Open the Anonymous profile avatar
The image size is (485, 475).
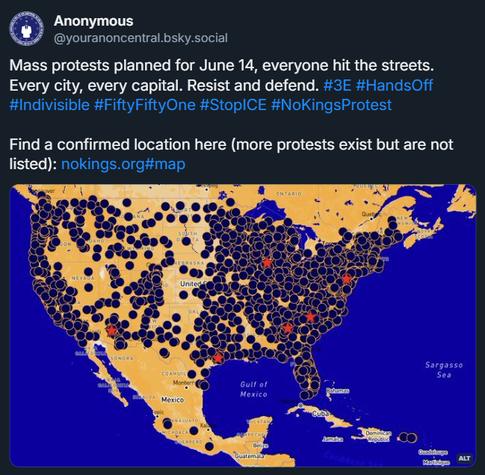click(x=26, y=29)
